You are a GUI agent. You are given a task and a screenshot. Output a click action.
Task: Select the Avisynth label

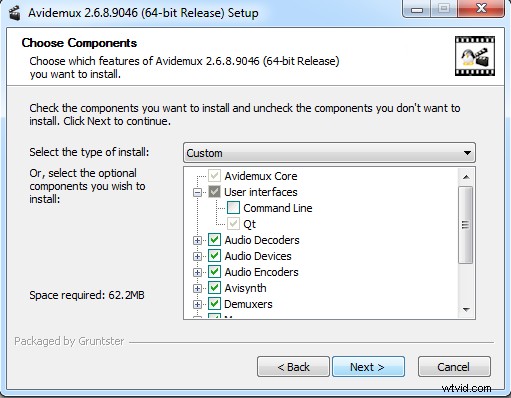245,288
